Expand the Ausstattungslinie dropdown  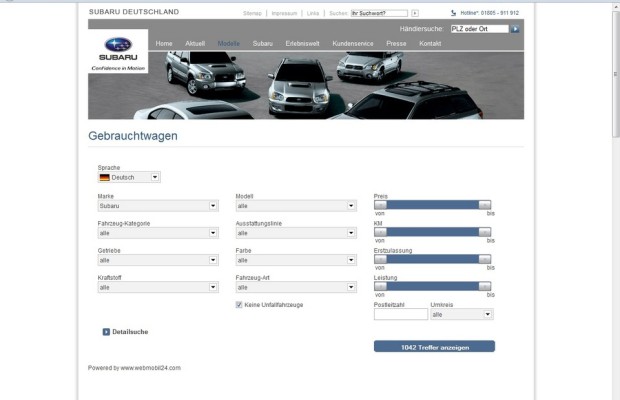pyautogui.click(x=296, y=233)
